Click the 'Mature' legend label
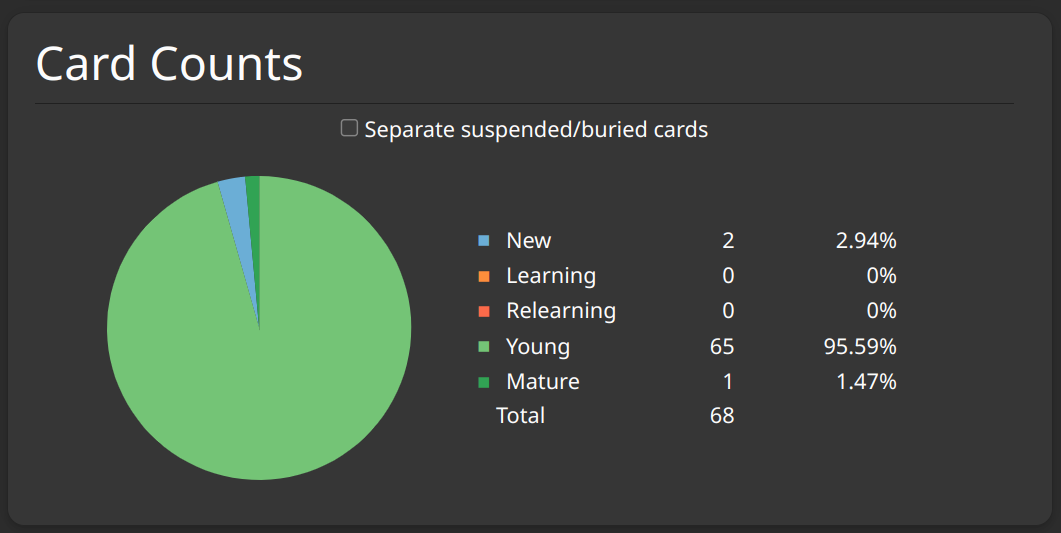 pos(542,382)
